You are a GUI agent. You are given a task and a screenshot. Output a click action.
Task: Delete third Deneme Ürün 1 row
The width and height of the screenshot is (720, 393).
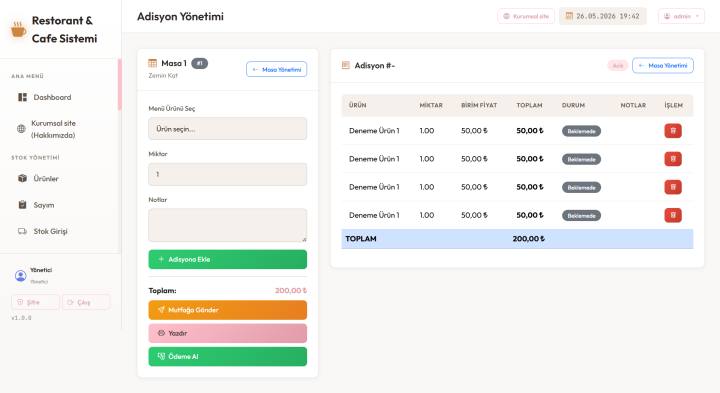pos(673,187)
